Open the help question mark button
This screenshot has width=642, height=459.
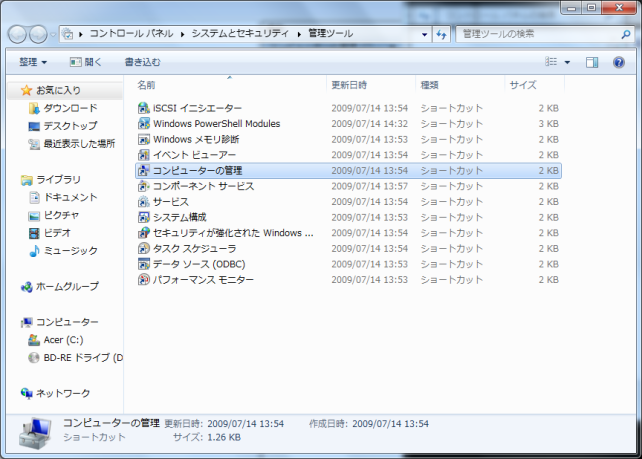[619, 62]
